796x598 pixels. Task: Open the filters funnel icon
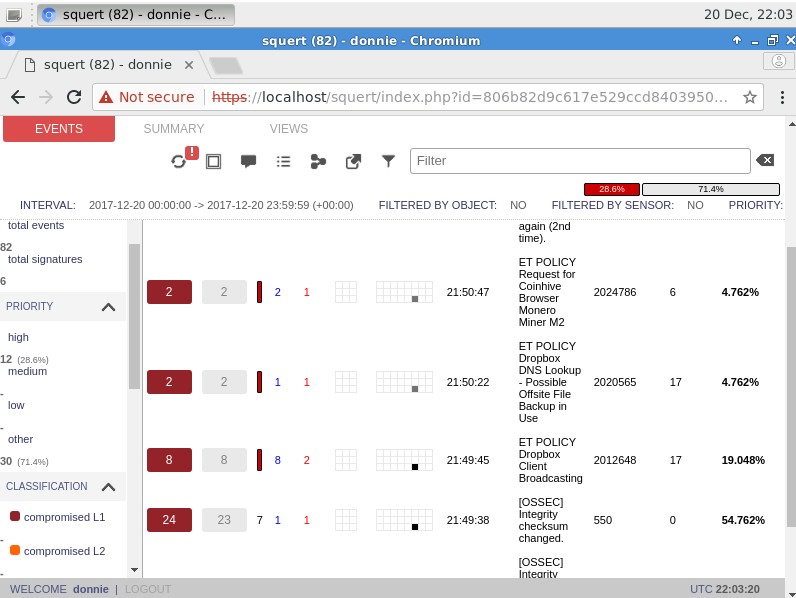pyautogui.click(x=388, y=161)
